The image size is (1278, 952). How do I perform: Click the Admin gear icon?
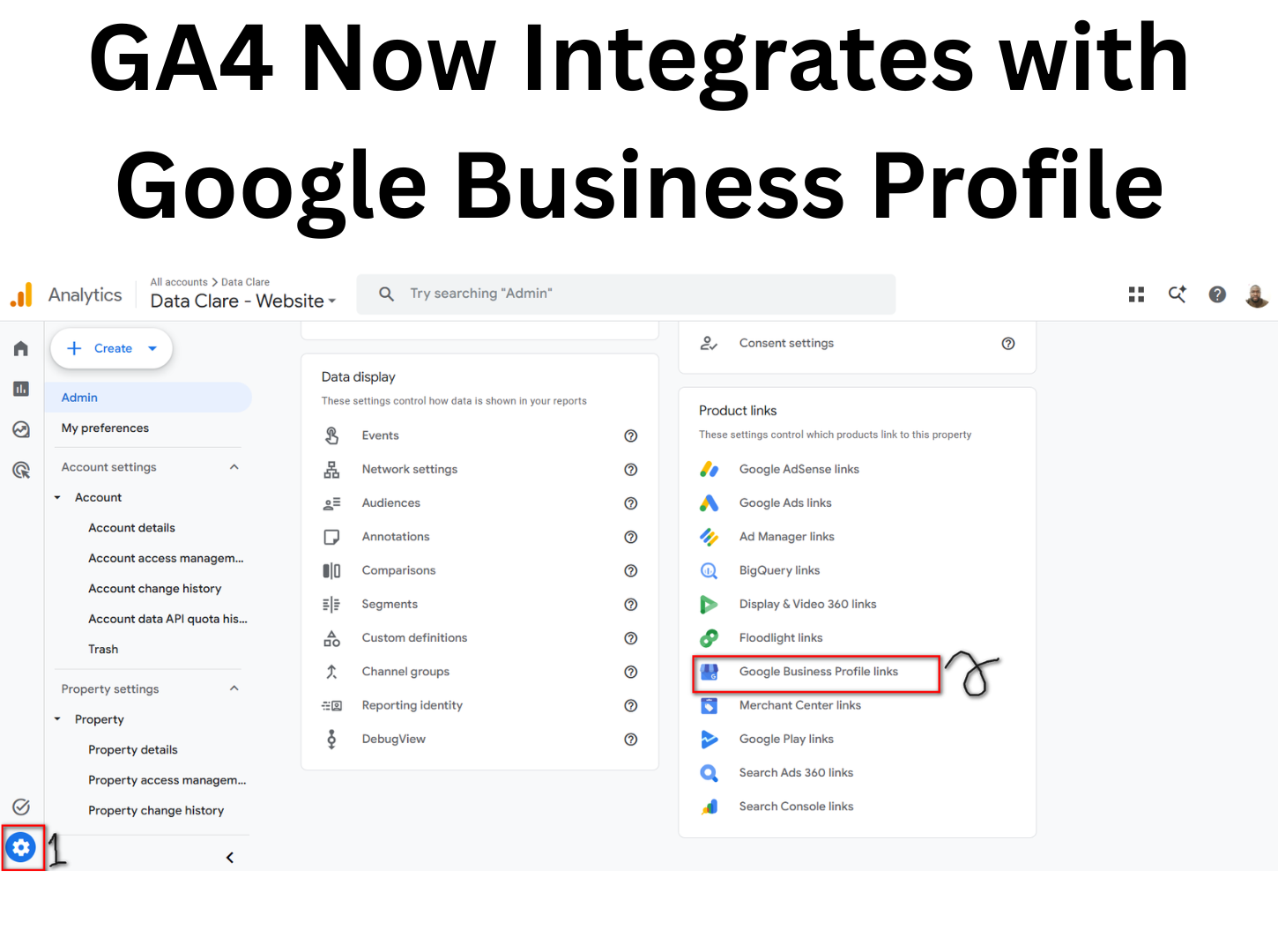(x=21, y=848)
